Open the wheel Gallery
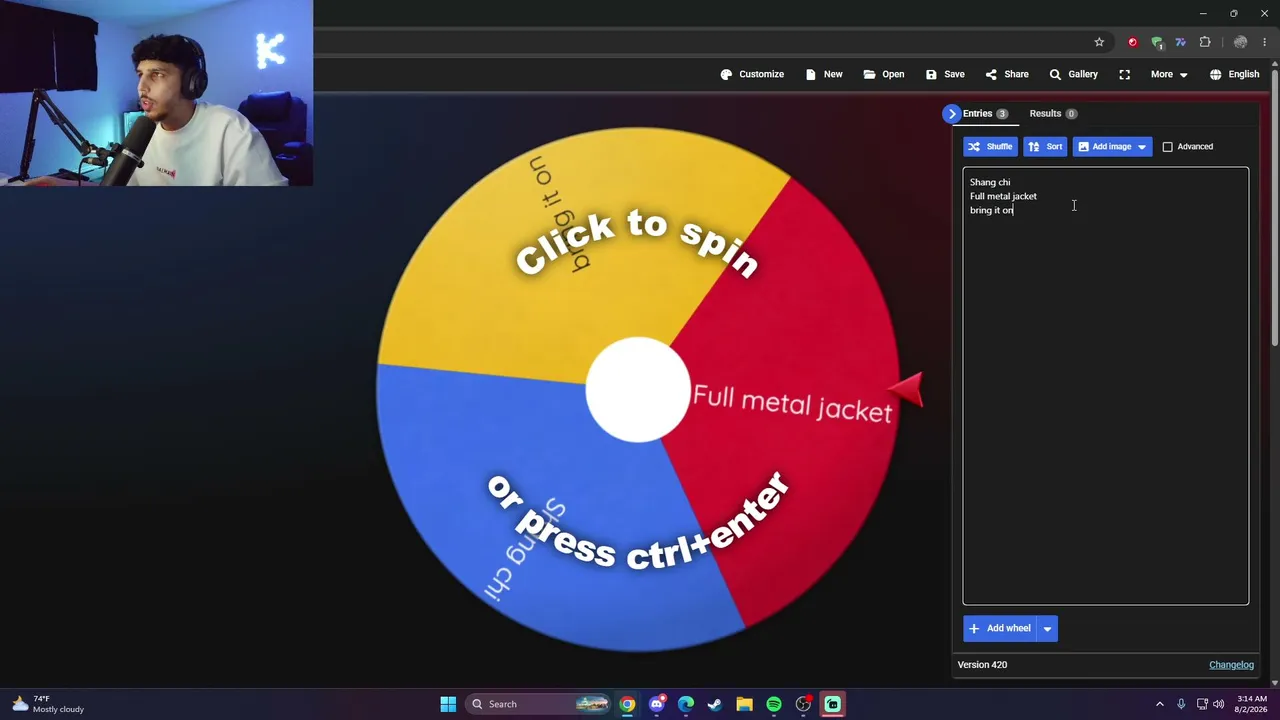1280x720 pixels. (1073, 74)
